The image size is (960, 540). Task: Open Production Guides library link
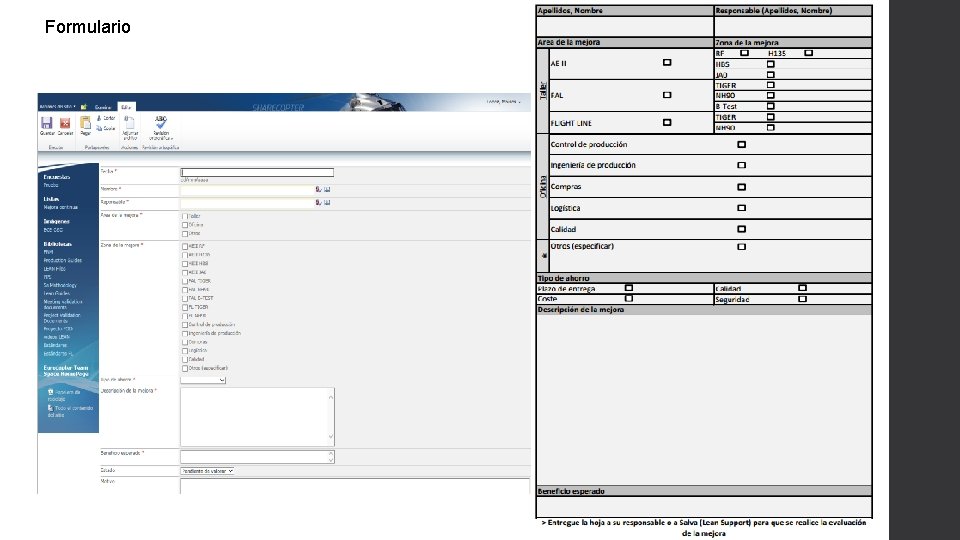62,260
